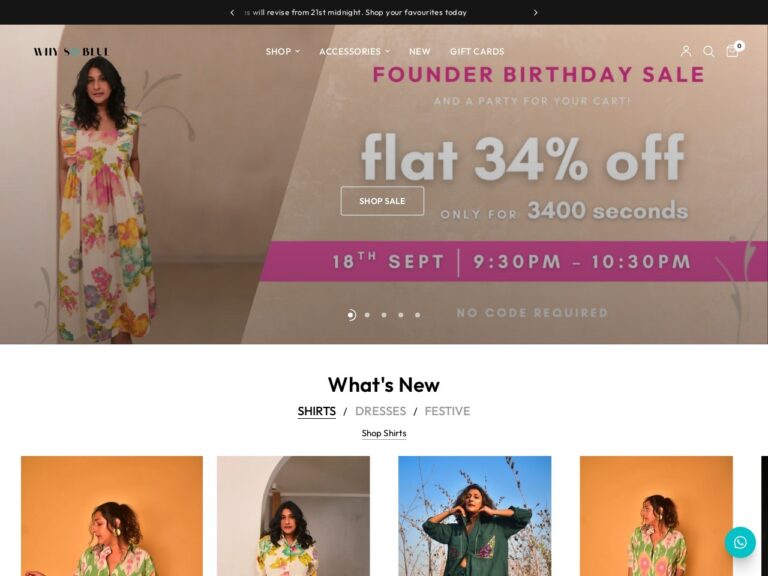Open the search magnifier icon

point(708,51)
